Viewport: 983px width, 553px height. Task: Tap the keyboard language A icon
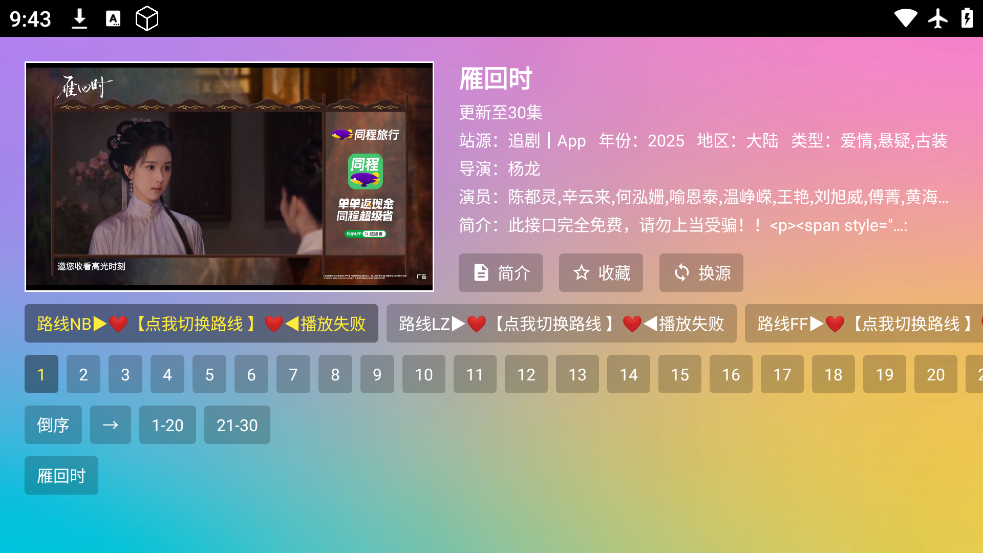113,19
